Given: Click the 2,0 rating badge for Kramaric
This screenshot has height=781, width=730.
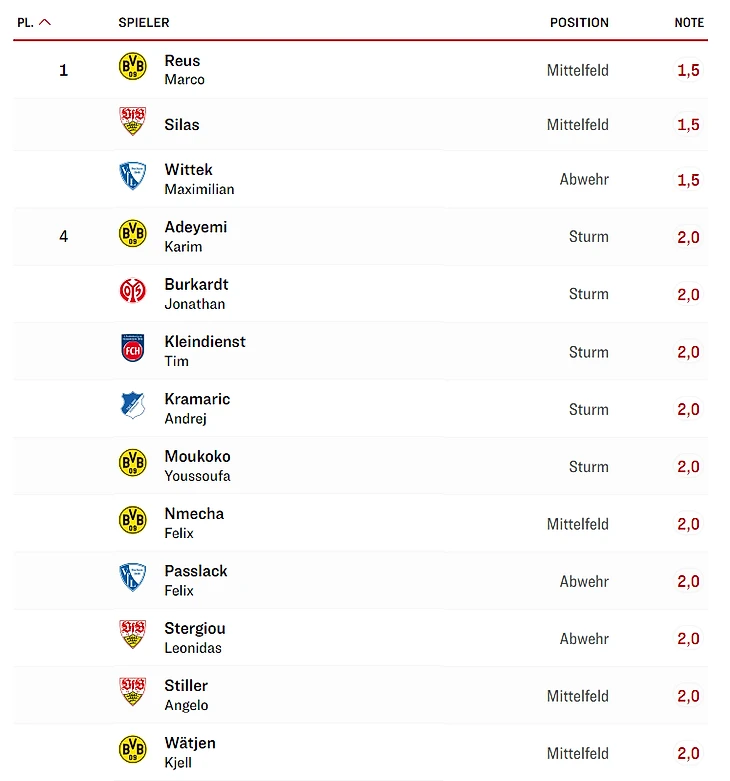Looking at the screenshot, I should (x=688, y=409).
